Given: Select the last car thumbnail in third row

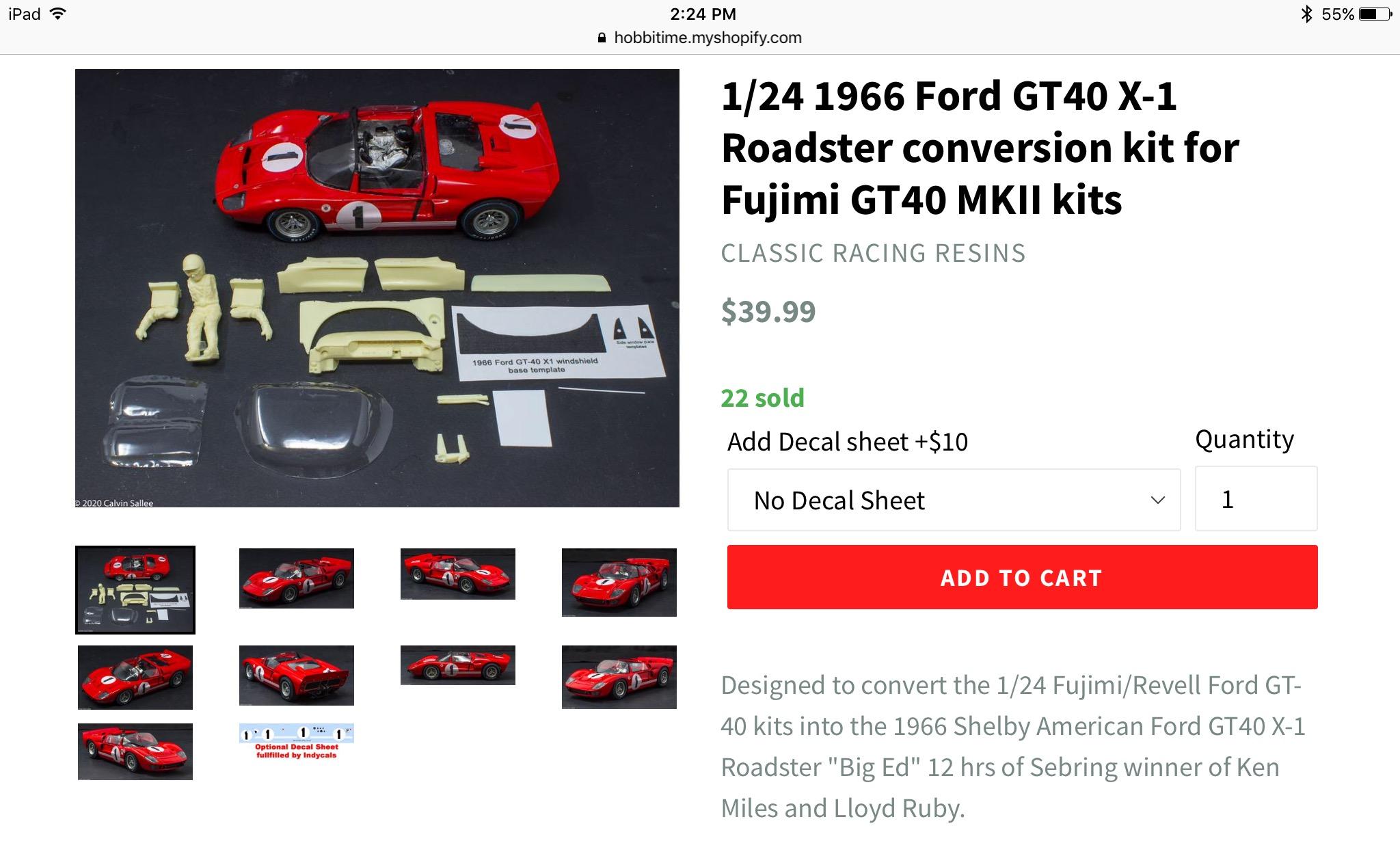Looking at the screenshot, I should (135, 751).
